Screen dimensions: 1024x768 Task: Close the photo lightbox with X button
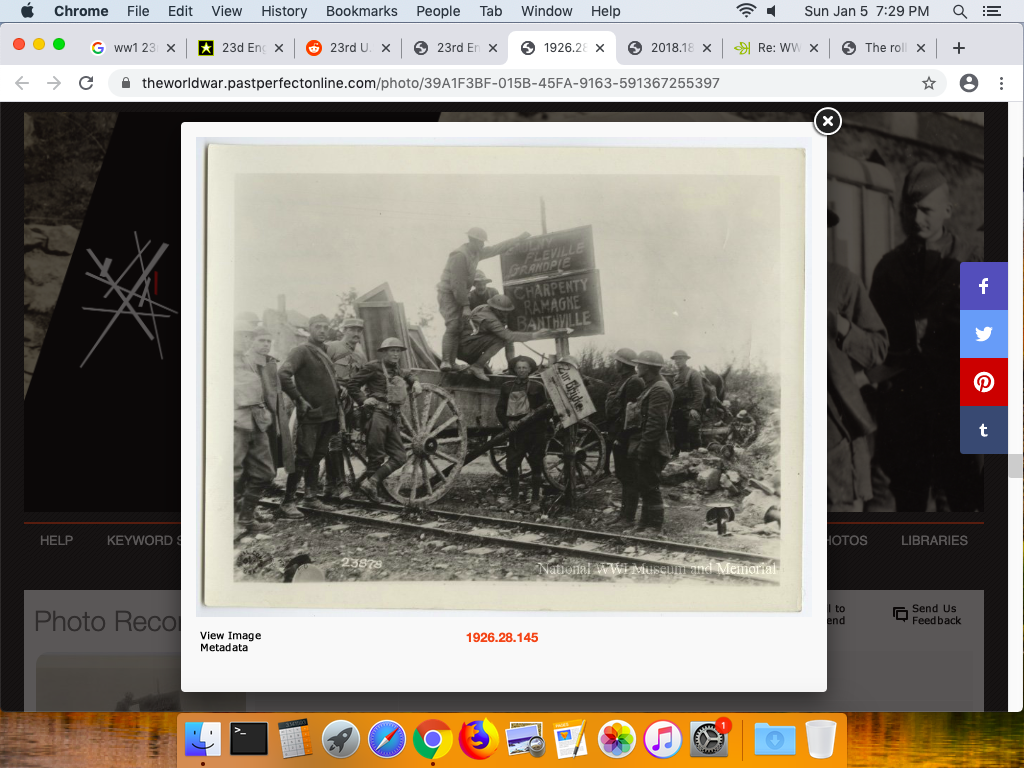coord(827,121)
